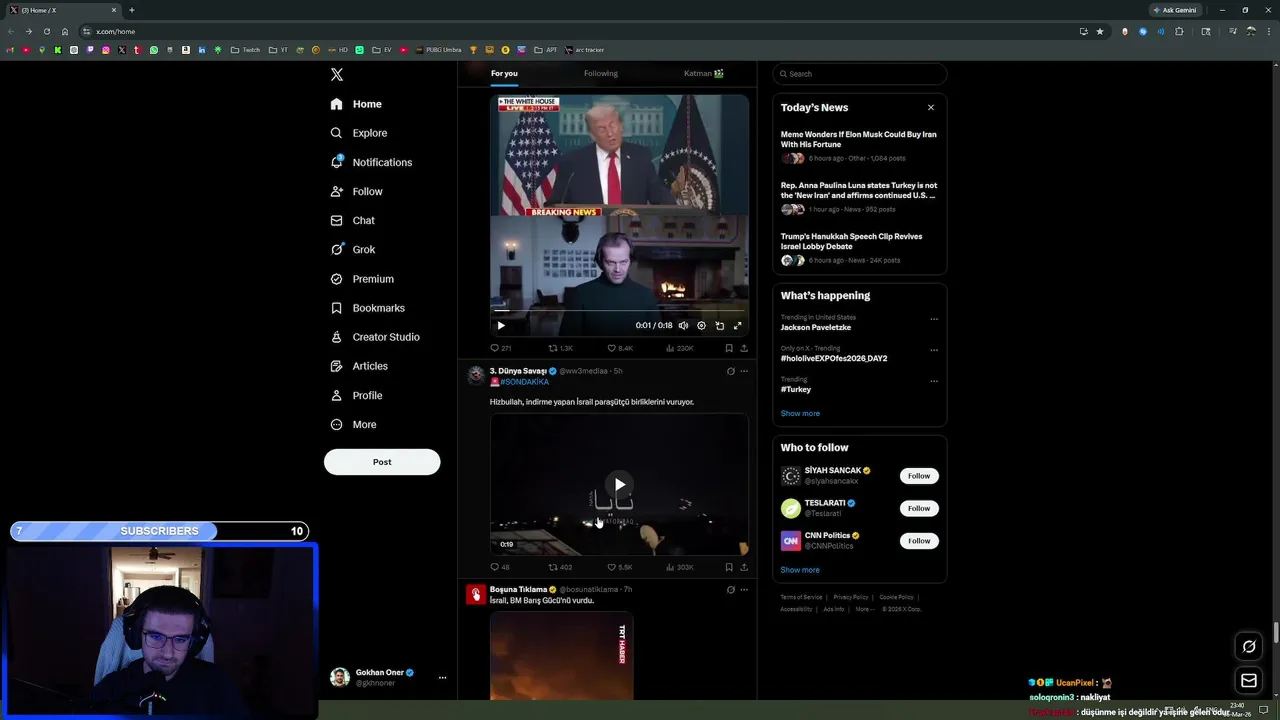The width and height of the screenshot is (1280, 720).
Task: Follow TESLARATI
Action: [x=919, y=508]
